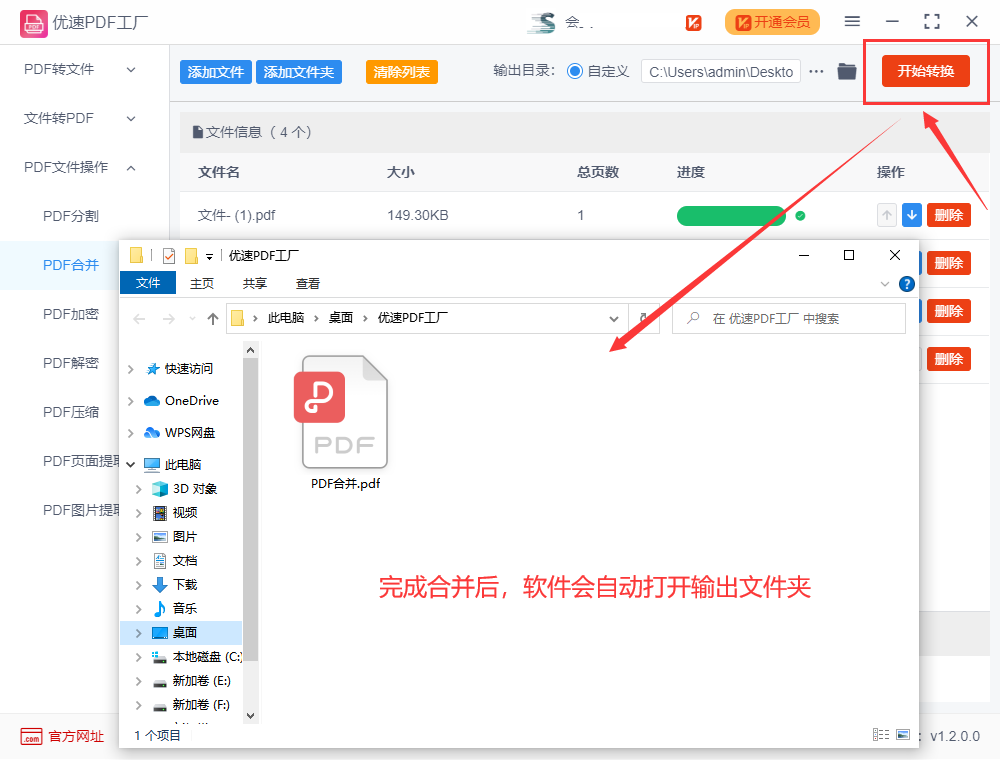The height and width of the screenshot is (760, 1000).
Task: Go up one folder level in Explorer
Action: [x=213, y=318]
